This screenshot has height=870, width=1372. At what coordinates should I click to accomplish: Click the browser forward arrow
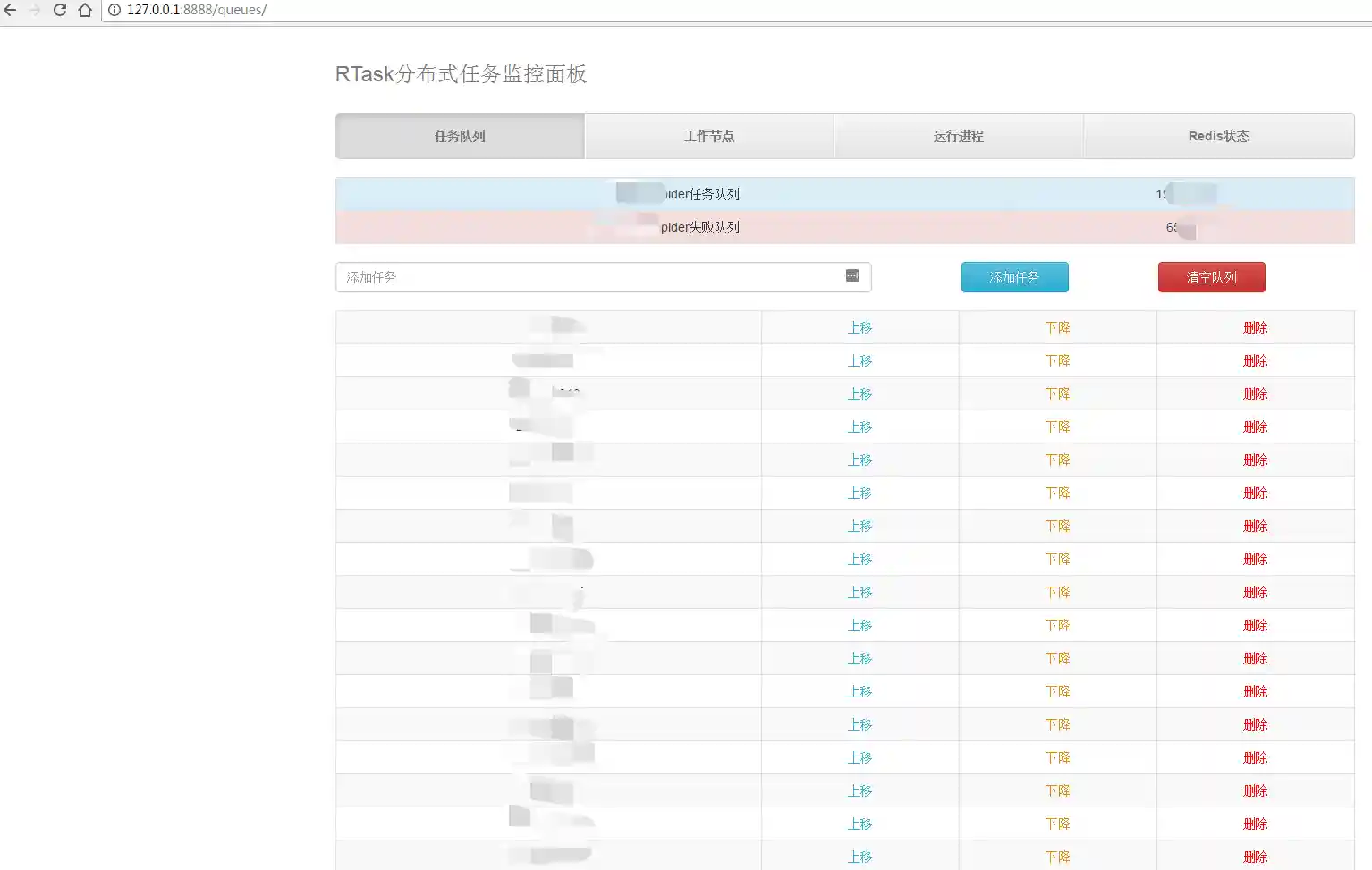(35, 10)
